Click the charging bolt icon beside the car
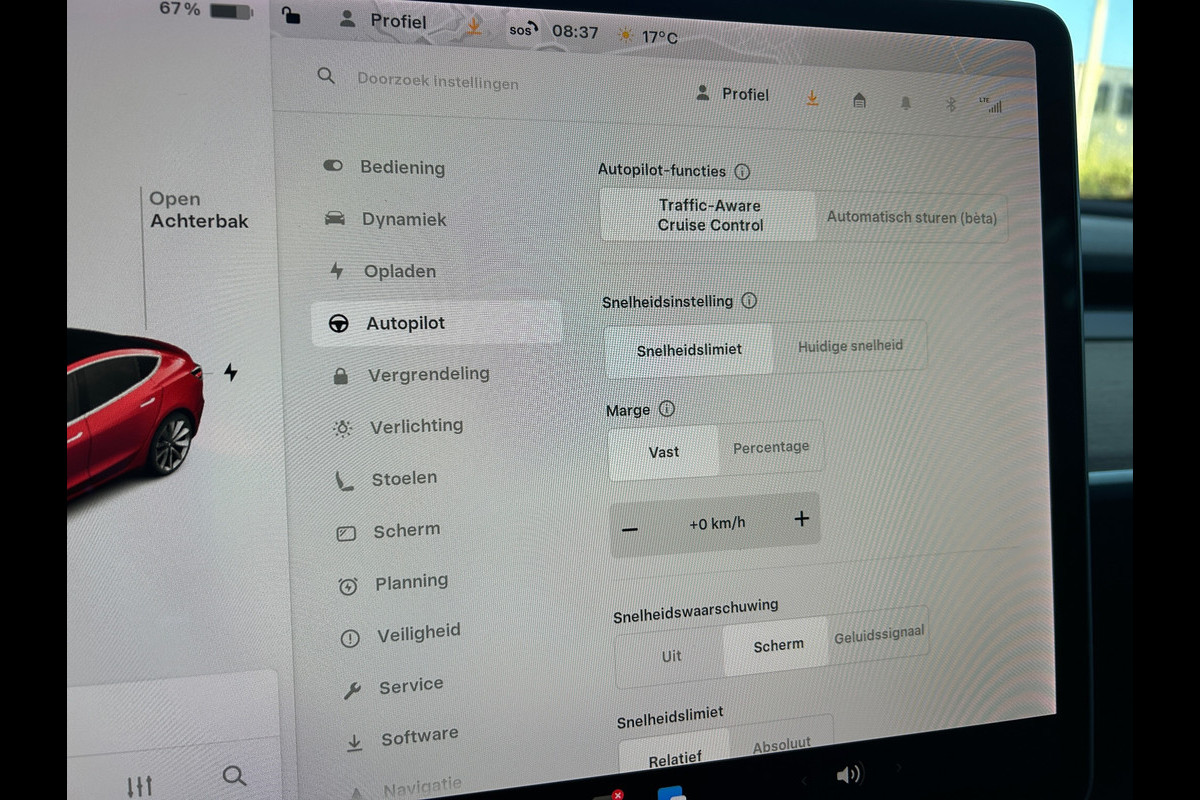The image size is (1200, 800). [231, 373]
